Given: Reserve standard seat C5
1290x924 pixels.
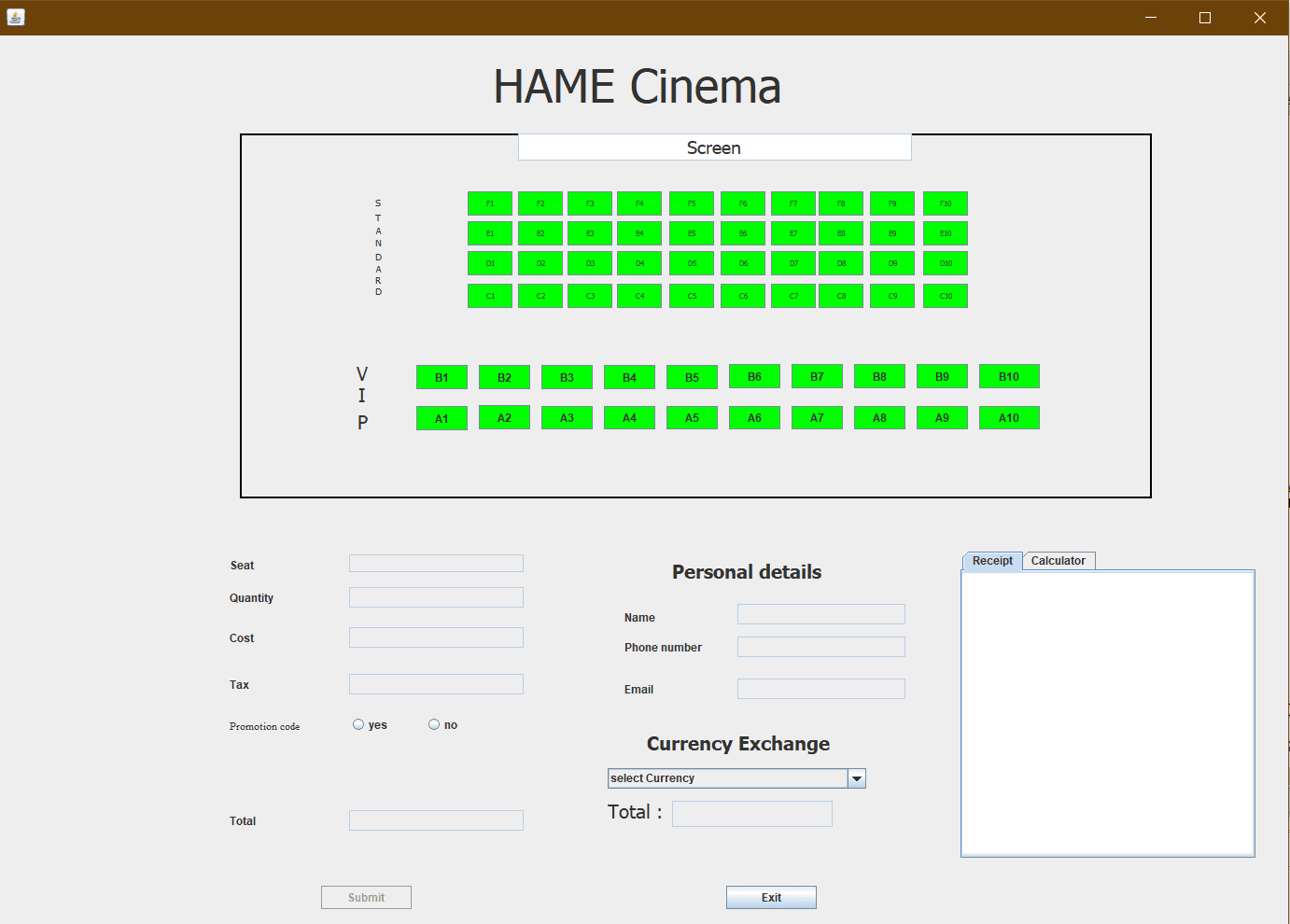Looking at the screenshot, I should pyautogui.click(x=692, y=296).
